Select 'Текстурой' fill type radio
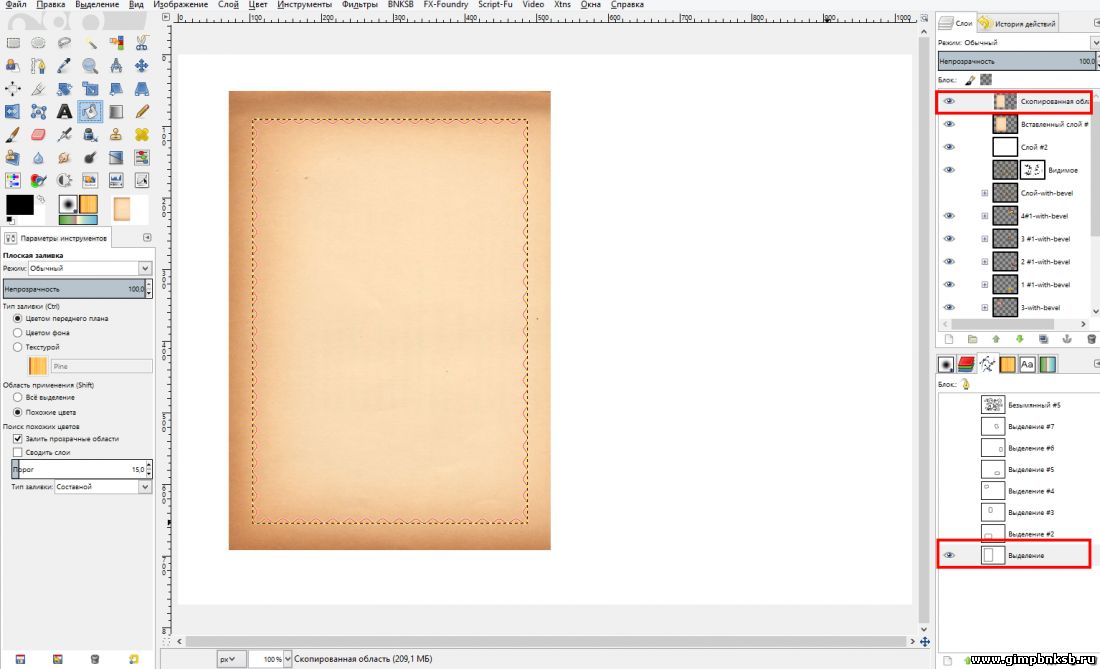Viewport: 1100px width, 669px height. pos(18,346)
